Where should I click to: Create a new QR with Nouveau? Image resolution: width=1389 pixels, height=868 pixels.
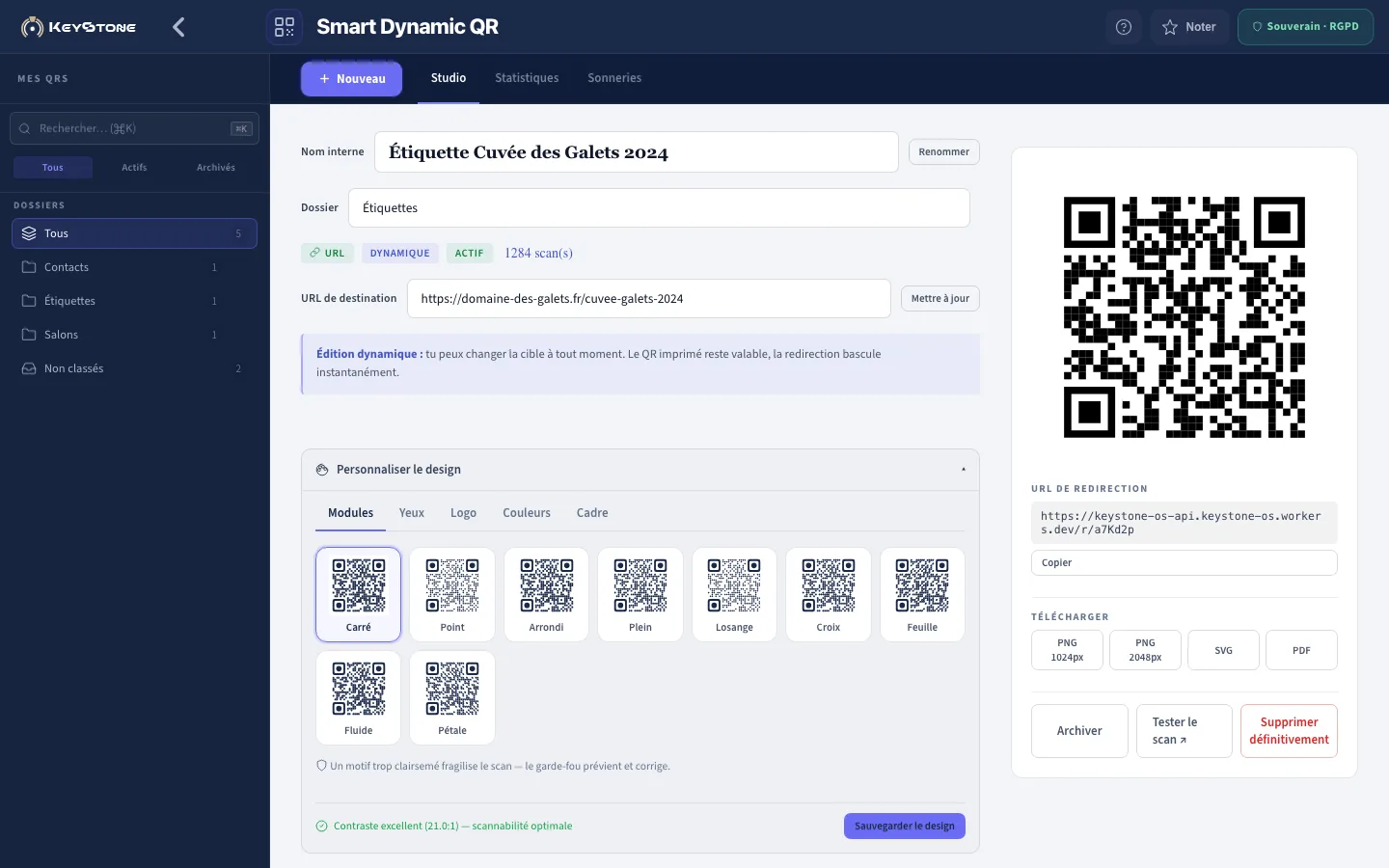pos(351,79)
